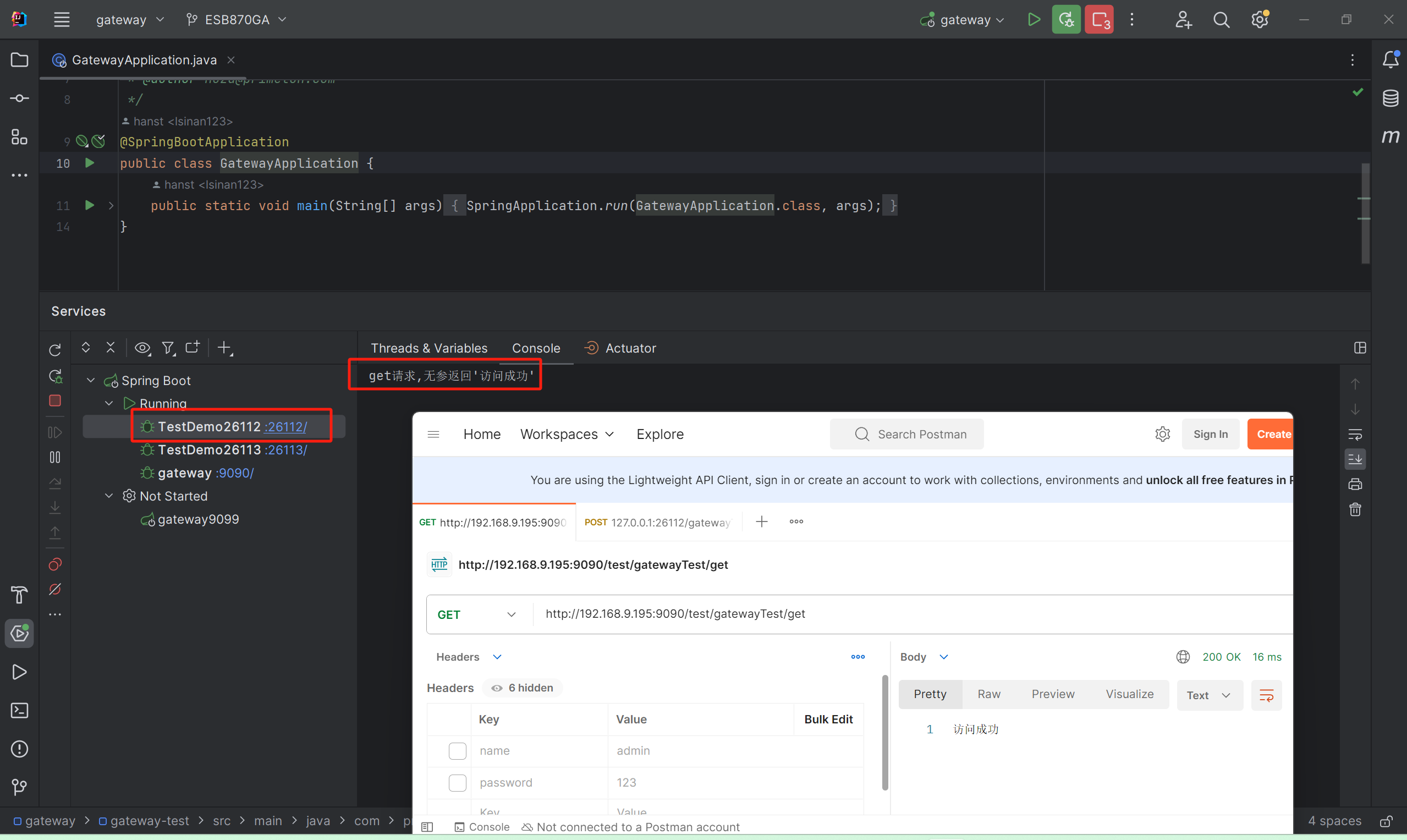Image resolution: width=1407 pixels, height=840 pixels.
Task: Select the Raw response tab
Action: point(988,694)
